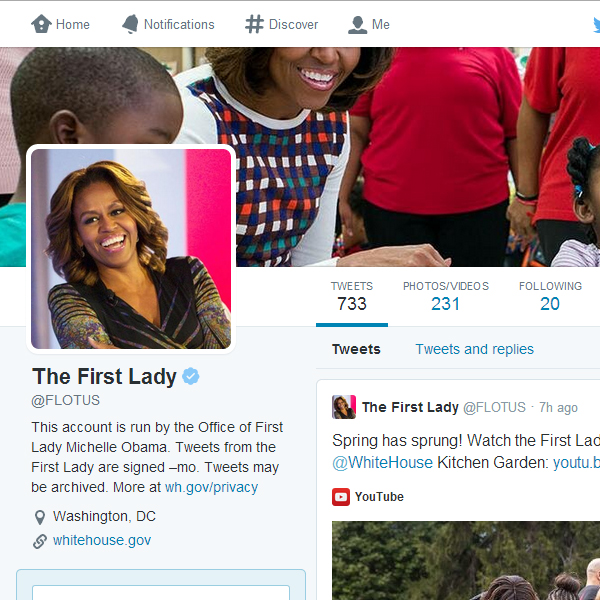Open The First Lady's large profile photo
600x600 pixels.
[x=131, y=249]
